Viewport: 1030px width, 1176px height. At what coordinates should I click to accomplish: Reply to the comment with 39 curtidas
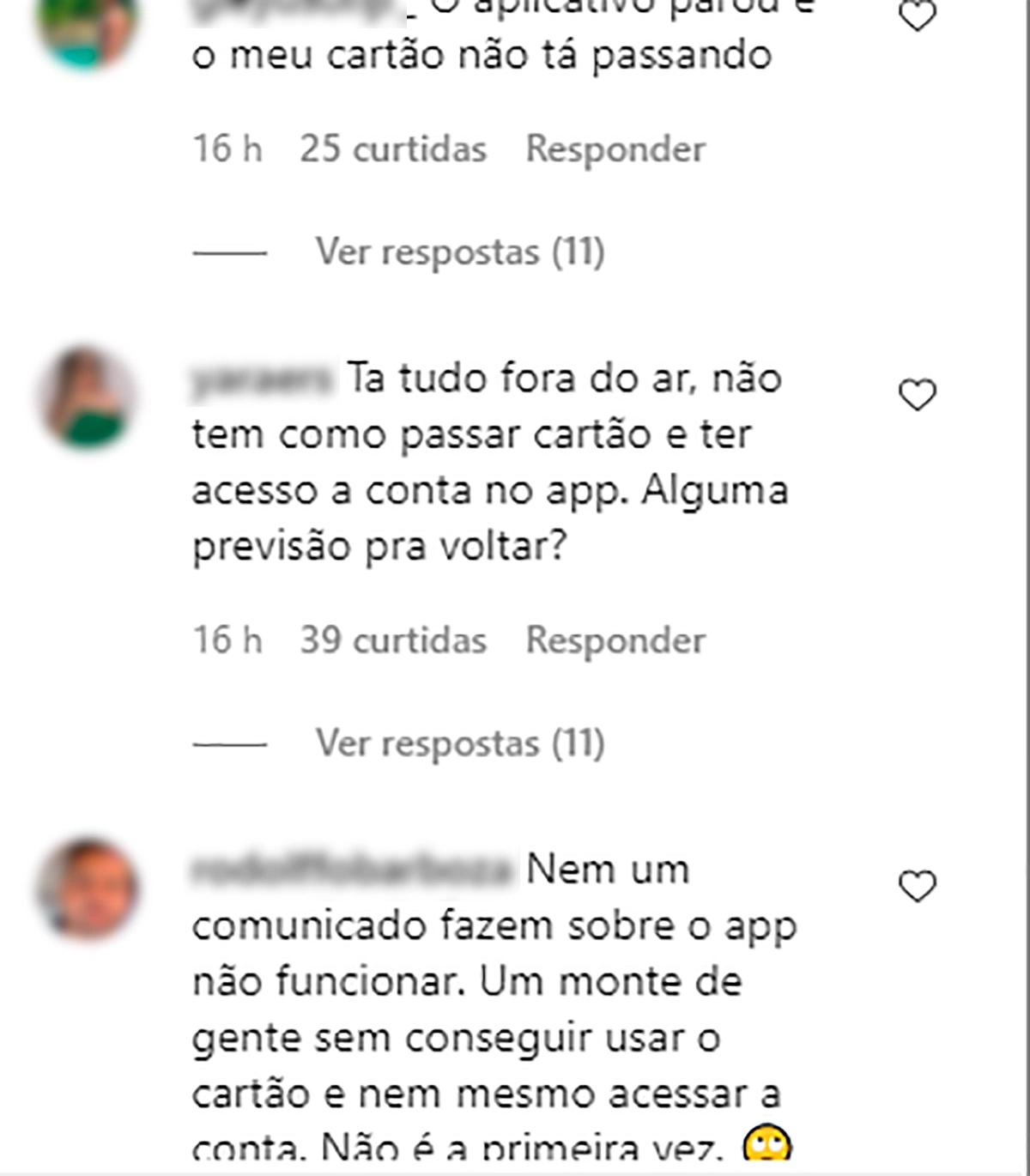615,640
